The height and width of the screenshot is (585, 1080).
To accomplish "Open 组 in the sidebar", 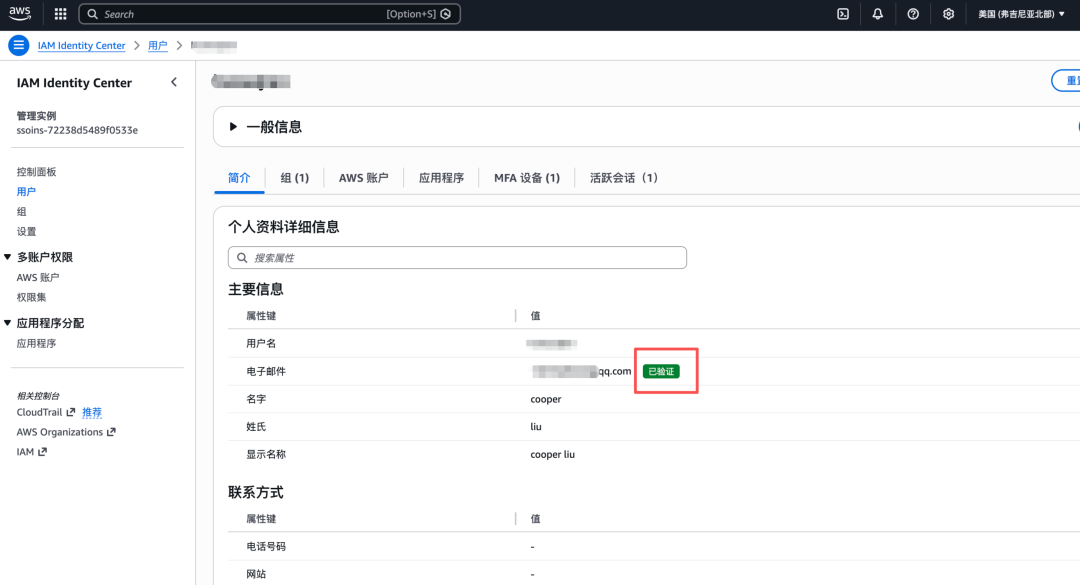I will click(21, 212).
